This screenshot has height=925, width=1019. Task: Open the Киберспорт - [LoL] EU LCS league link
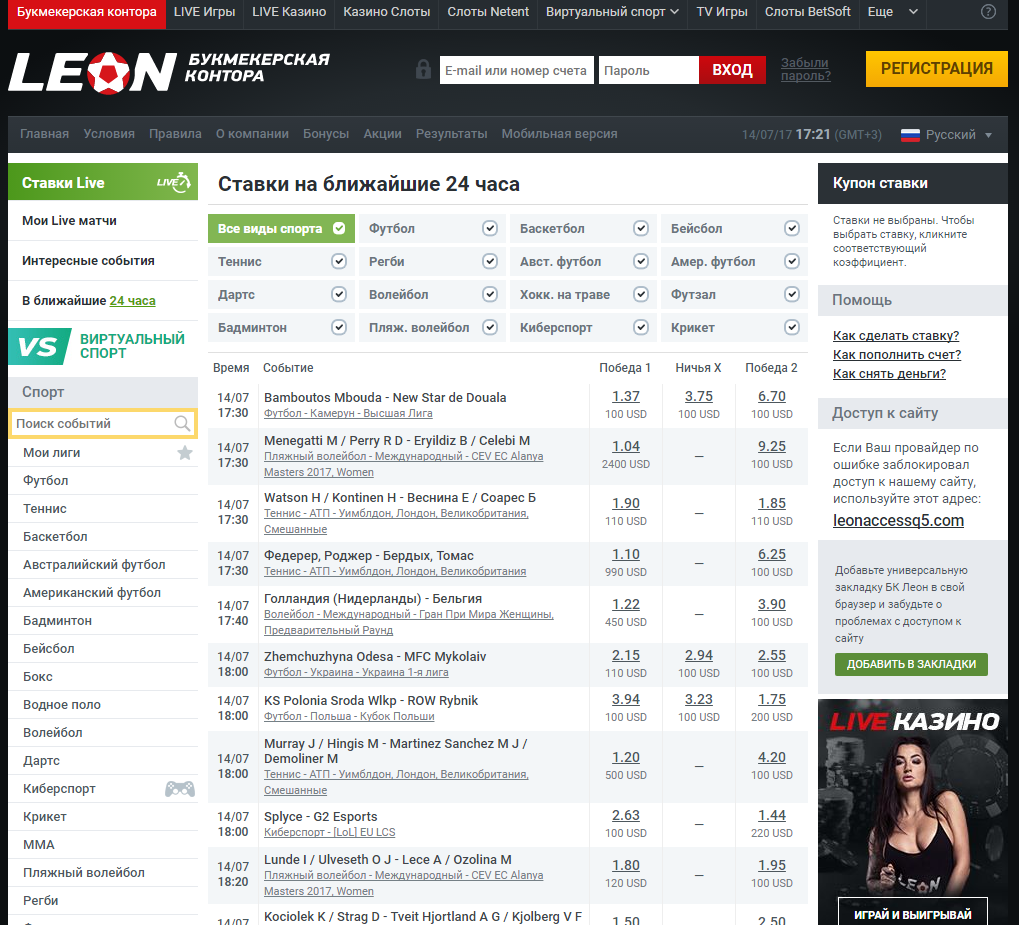(x=329, y=833)
